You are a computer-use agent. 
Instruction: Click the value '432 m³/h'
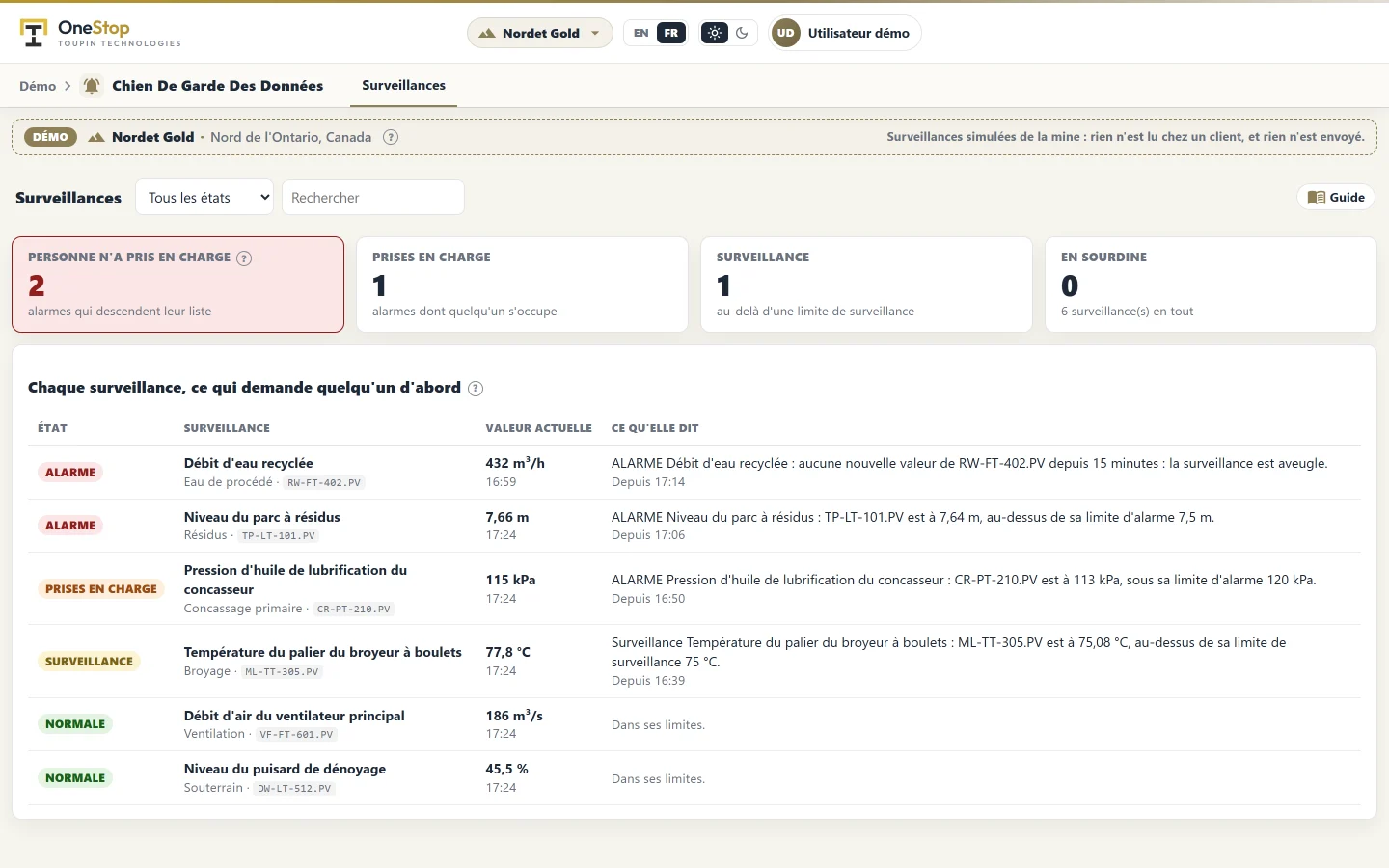coord(515,463)
